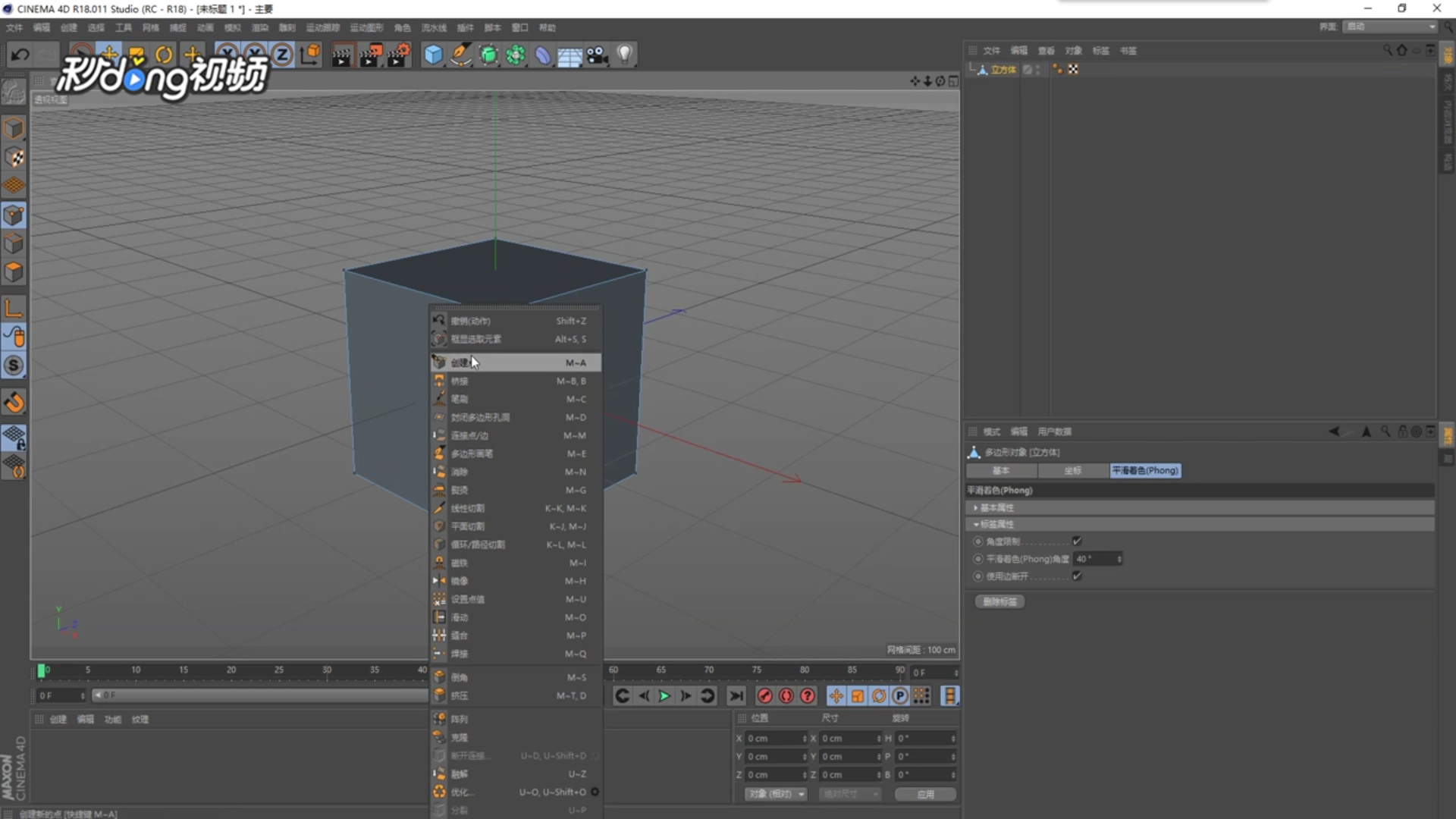The width and height of the screenshot is (1456, 819).
Task: Toggle animation dot beside 使用边断开
Action: pos(978,576)
